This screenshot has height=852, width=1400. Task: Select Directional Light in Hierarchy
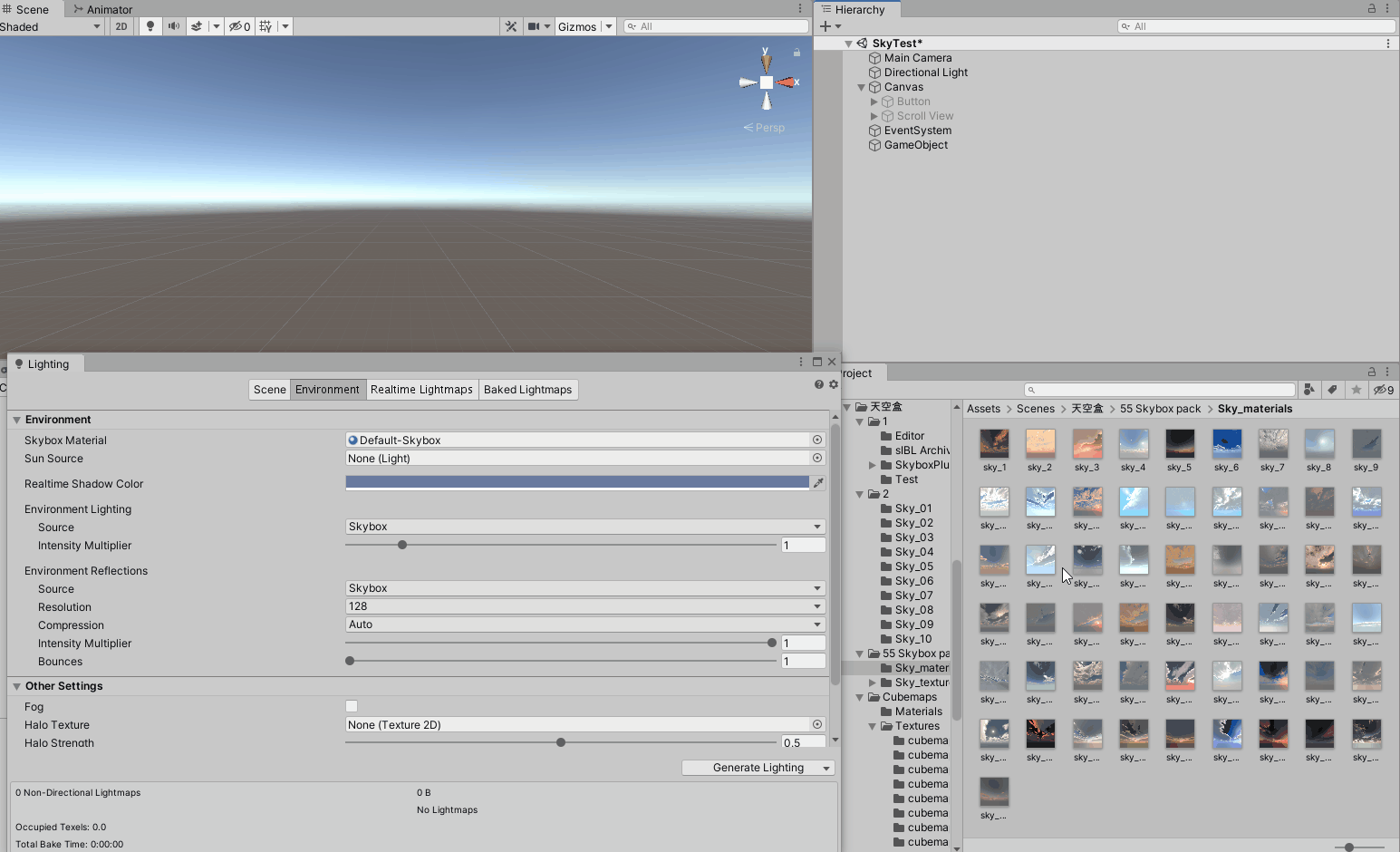[926, 73]
